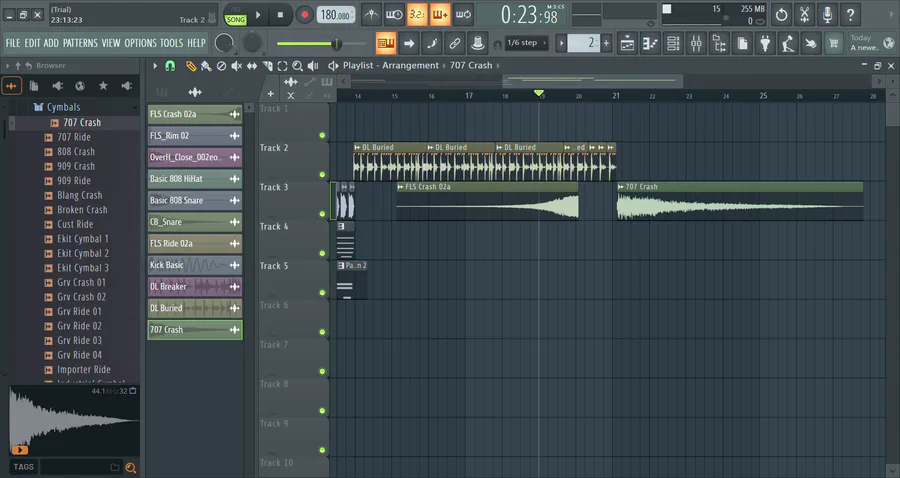Add a new pattern with plus button

pyautogui.click(x=606, y=43)
